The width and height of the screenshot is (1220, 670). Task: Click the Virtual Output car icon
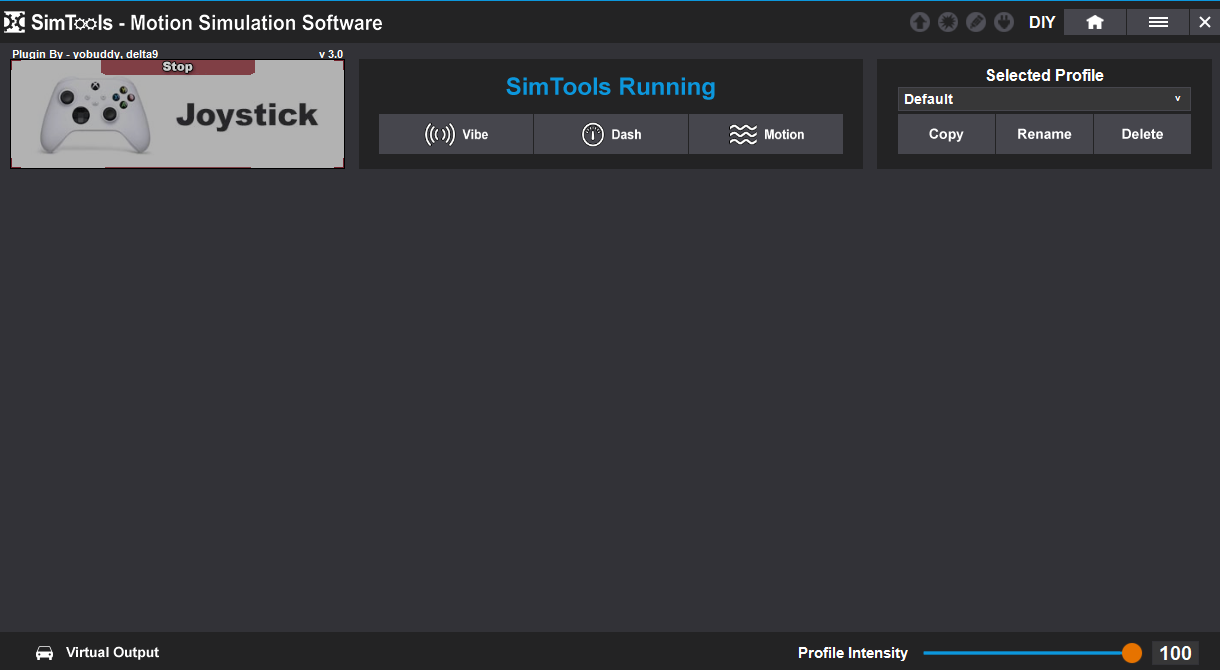click(x=45, y=652)
